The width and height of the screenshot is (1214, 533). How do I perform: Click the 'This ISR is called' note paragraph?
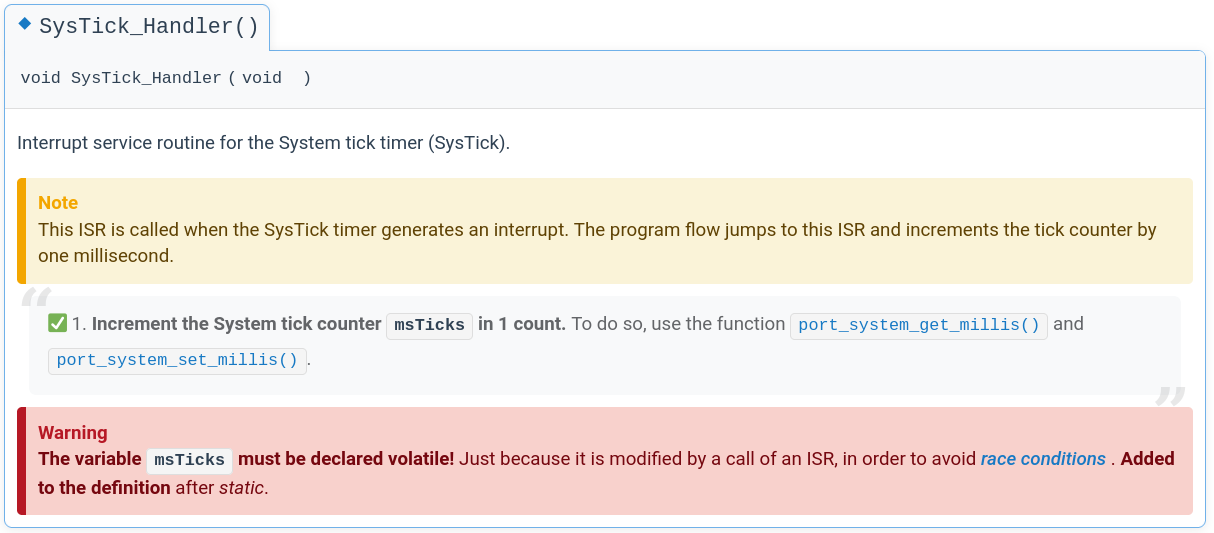[x=597, y=230]
